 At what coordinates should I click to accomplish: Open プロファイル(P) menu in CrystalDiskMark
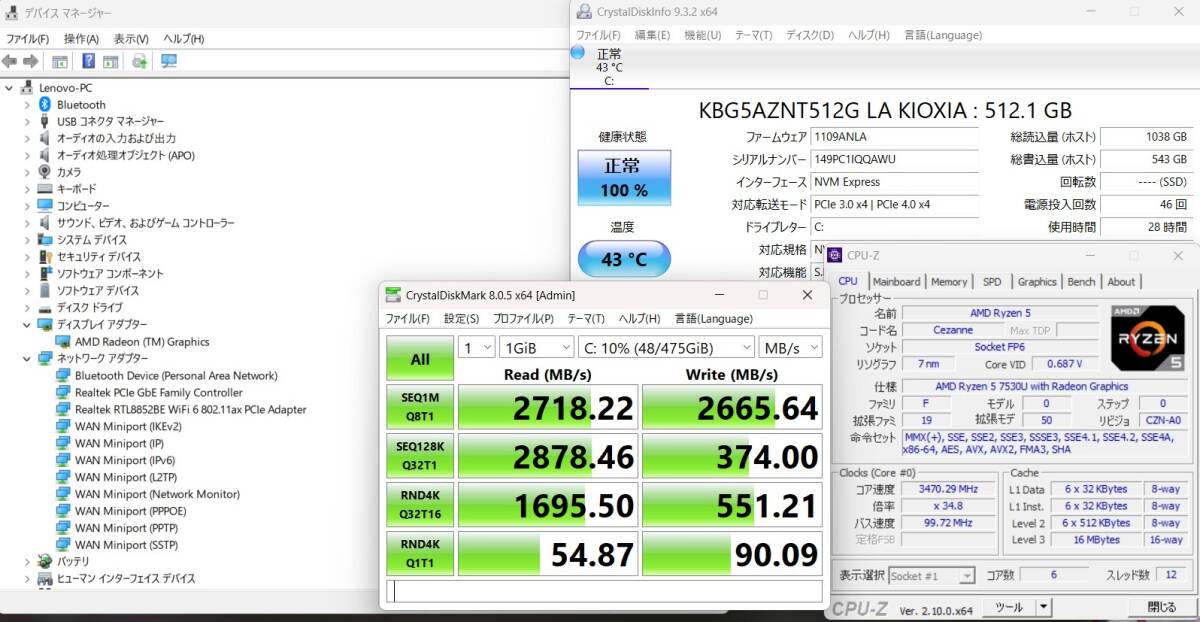pos(523,318)
